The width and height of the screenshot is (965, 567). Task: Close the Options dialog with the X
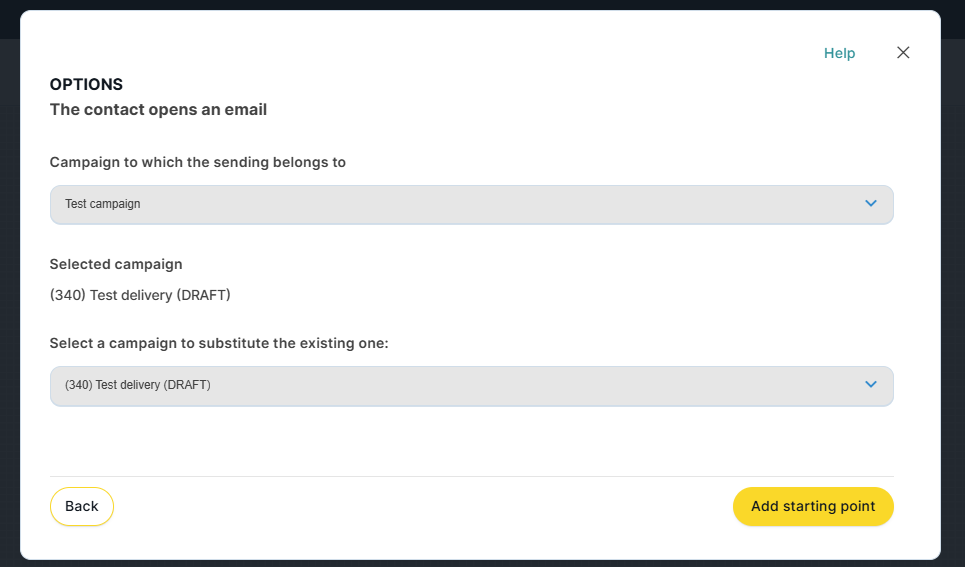pos(903,53)
